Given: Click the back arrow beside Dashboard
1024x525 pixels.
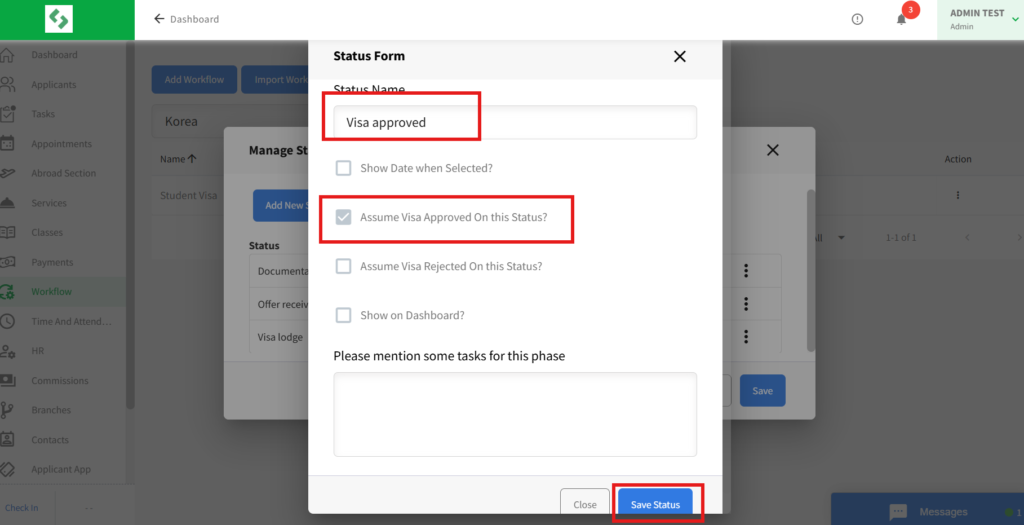Looking at the screenshot, I should (158, 19).
